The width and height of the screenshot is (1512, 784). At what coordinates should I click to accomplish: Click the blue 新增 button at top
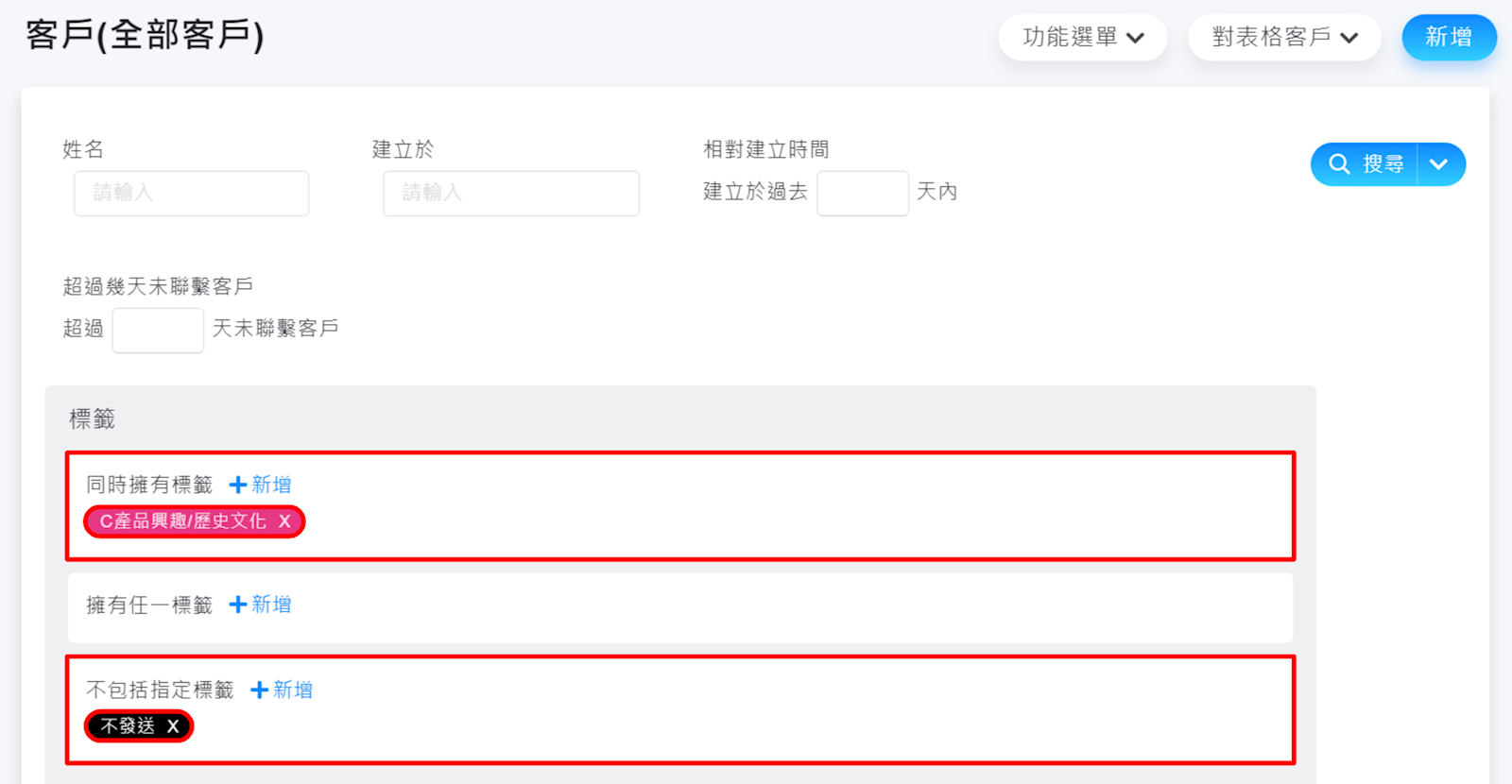coord(1449,38)
